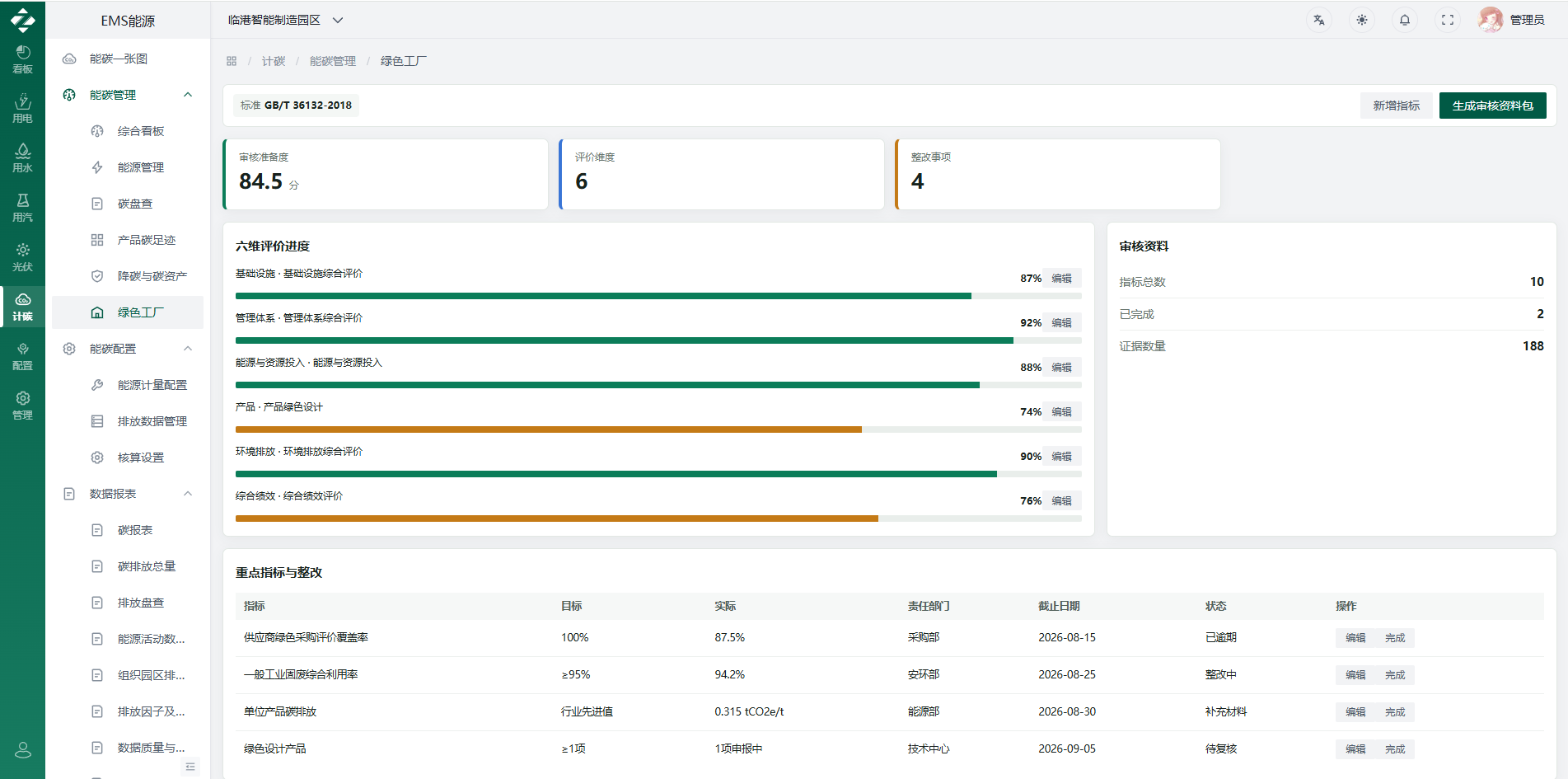The image size is (1568, 779).
Task: Click the 产品绿色设计 74% progress bar
Action: coord(658,429)
